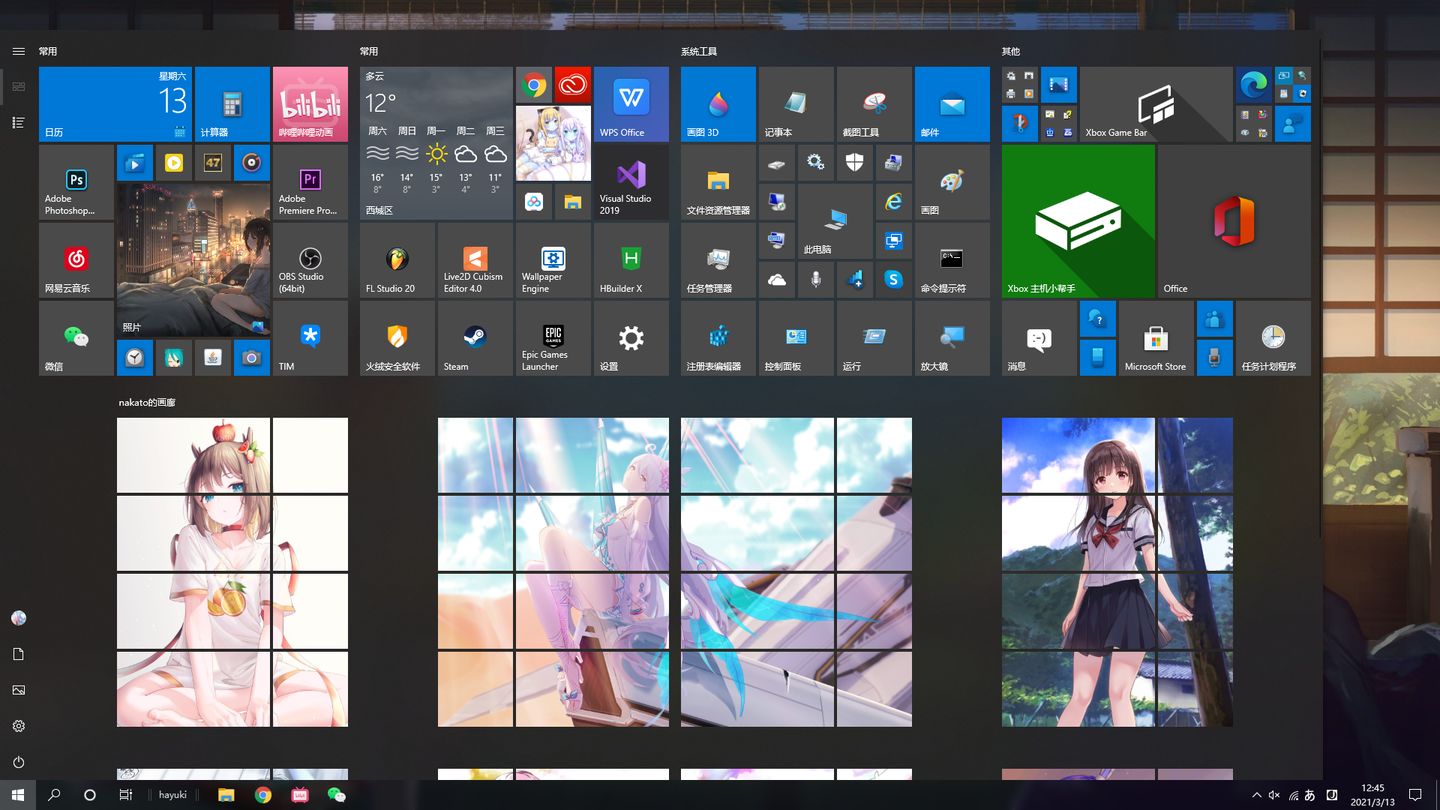Open the 计算器 calculator tile

pyautogui.click(x=232, y=104)
